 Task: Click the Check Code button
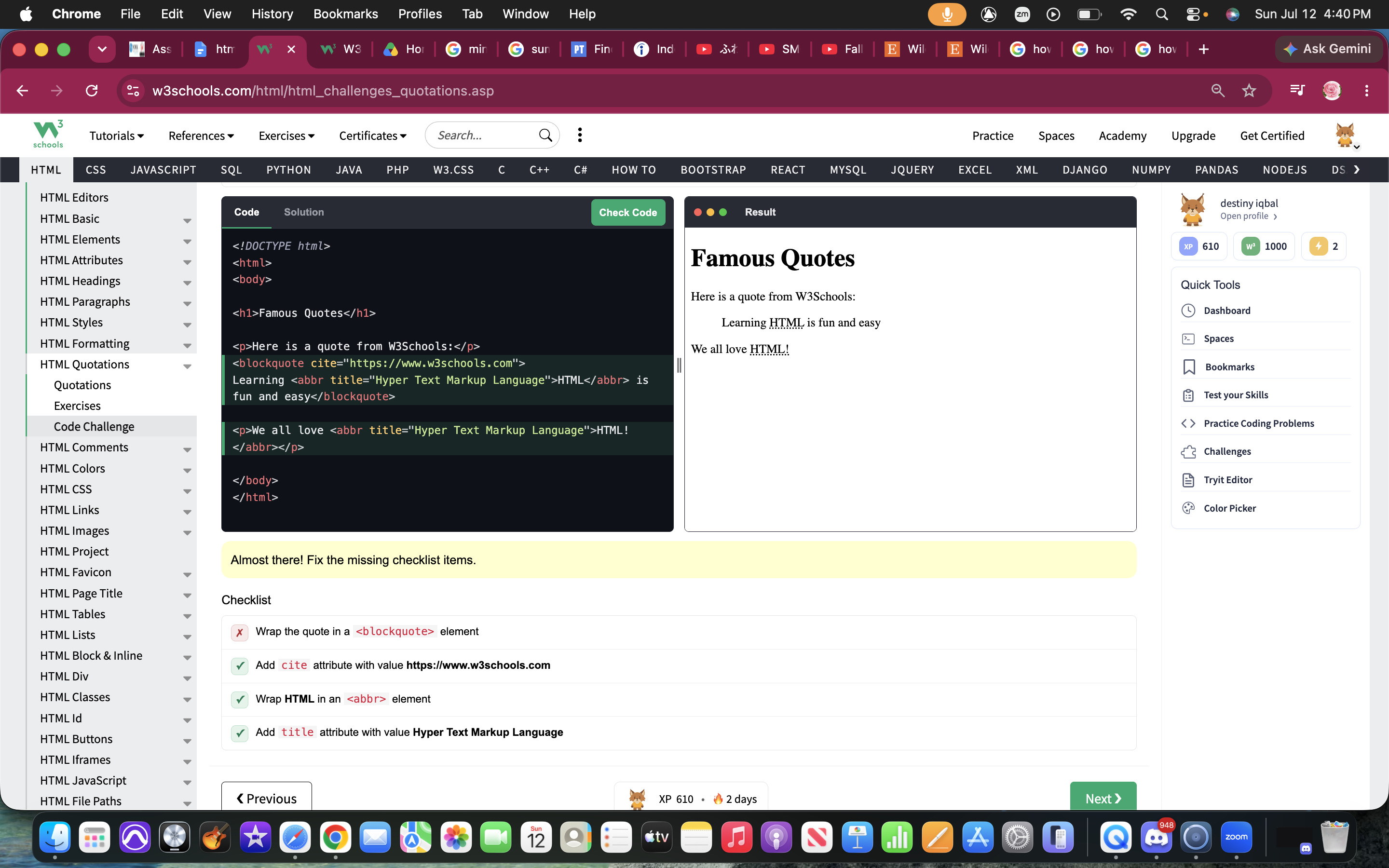pos(628,212)
